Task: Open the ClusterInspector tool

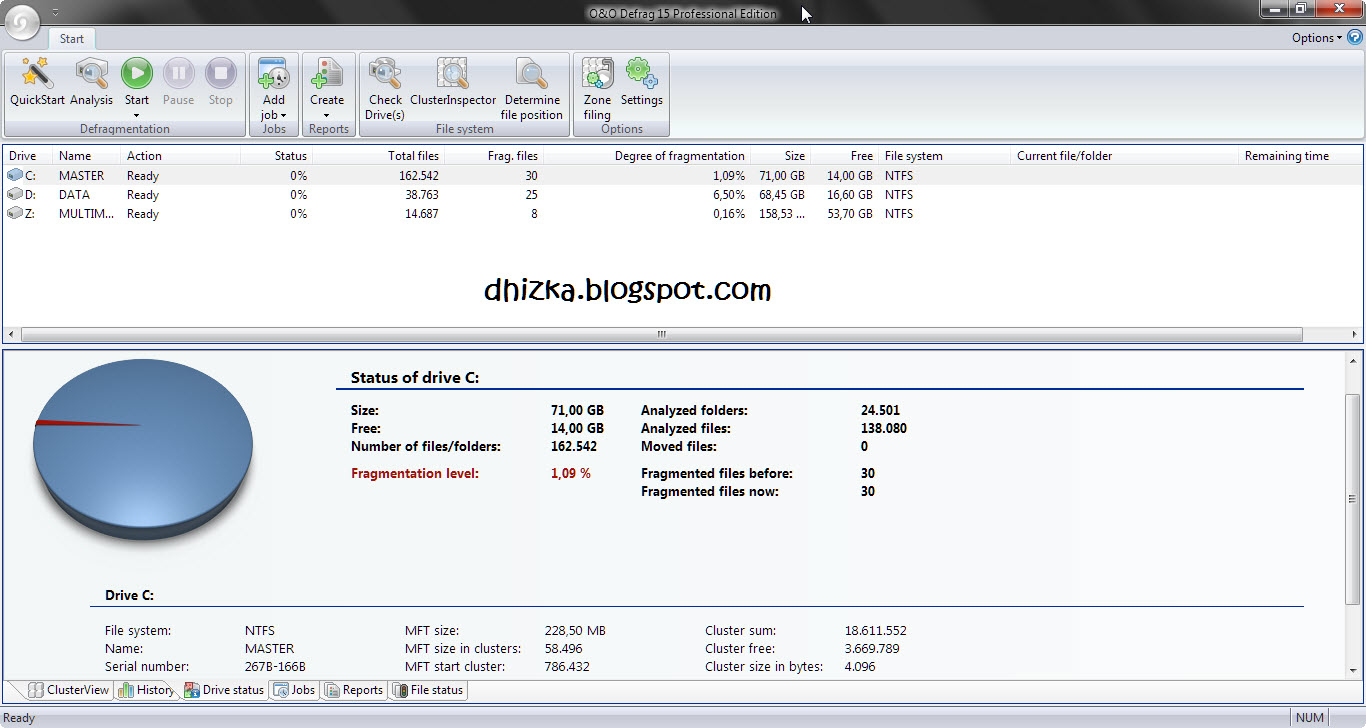Action: click(x=453, y=82)
